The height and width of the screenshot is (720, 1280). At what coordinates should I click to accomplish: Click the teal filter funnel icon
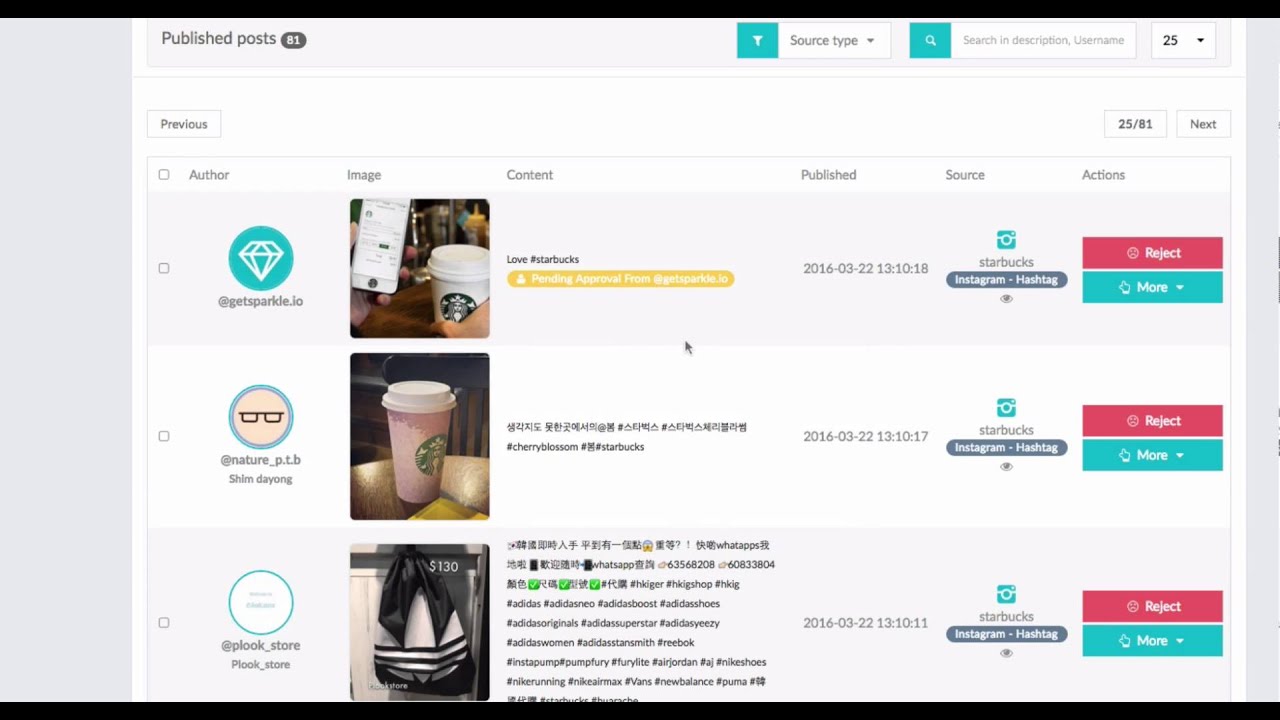(757, 41)
